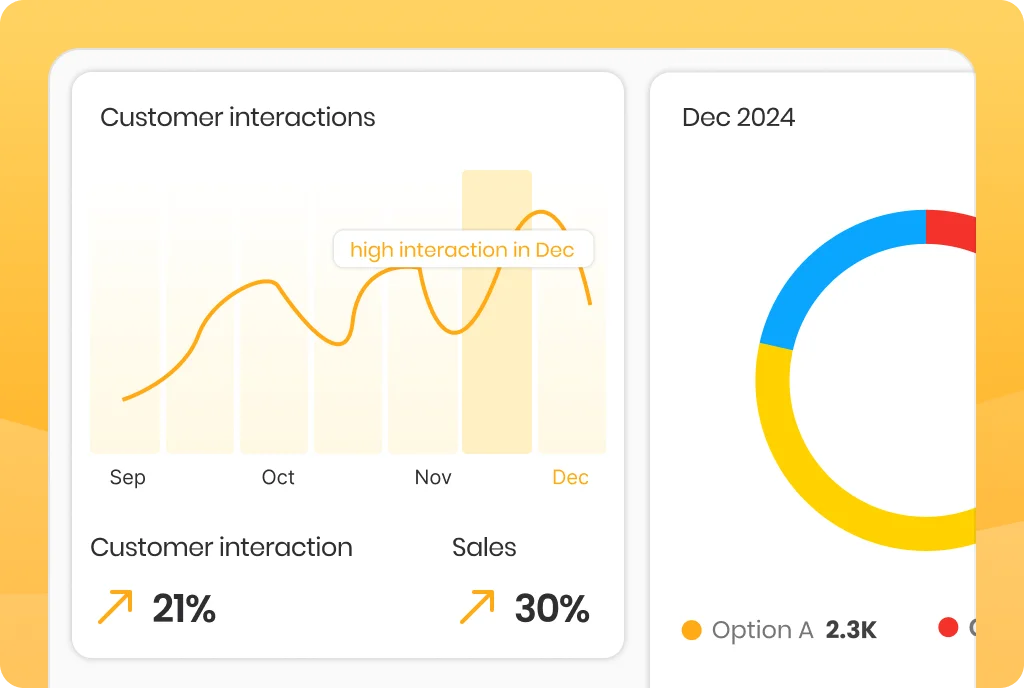1024x688 pixels.
Task: Click the 30% sales value
Action: (x=552, y=609)
